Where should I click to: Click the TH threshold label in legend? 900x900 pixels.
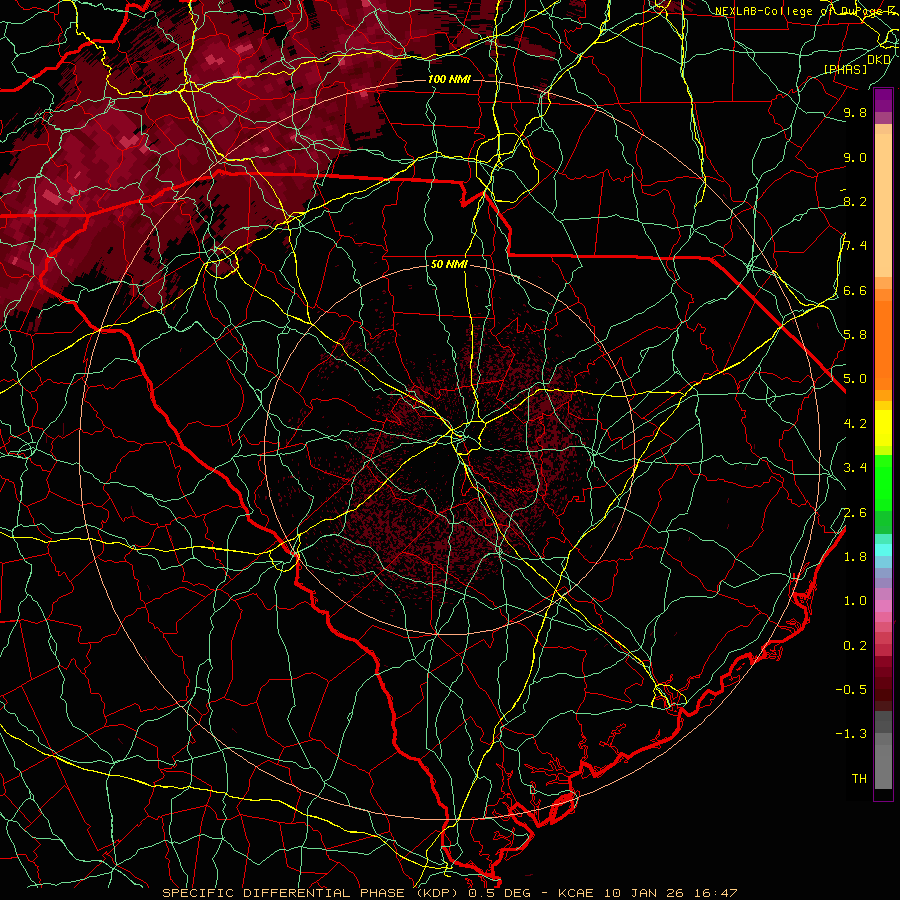tap(859, 779)
